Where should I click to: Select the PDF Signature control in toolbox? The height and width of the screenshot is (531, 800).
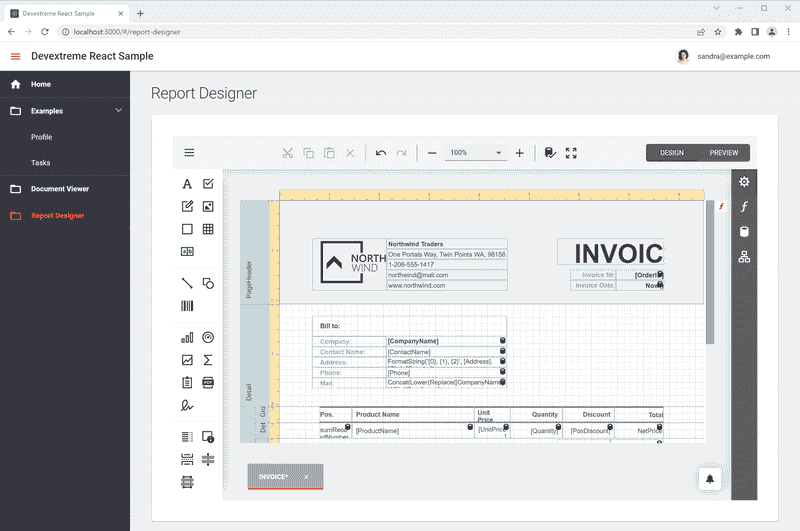point(187,406)
